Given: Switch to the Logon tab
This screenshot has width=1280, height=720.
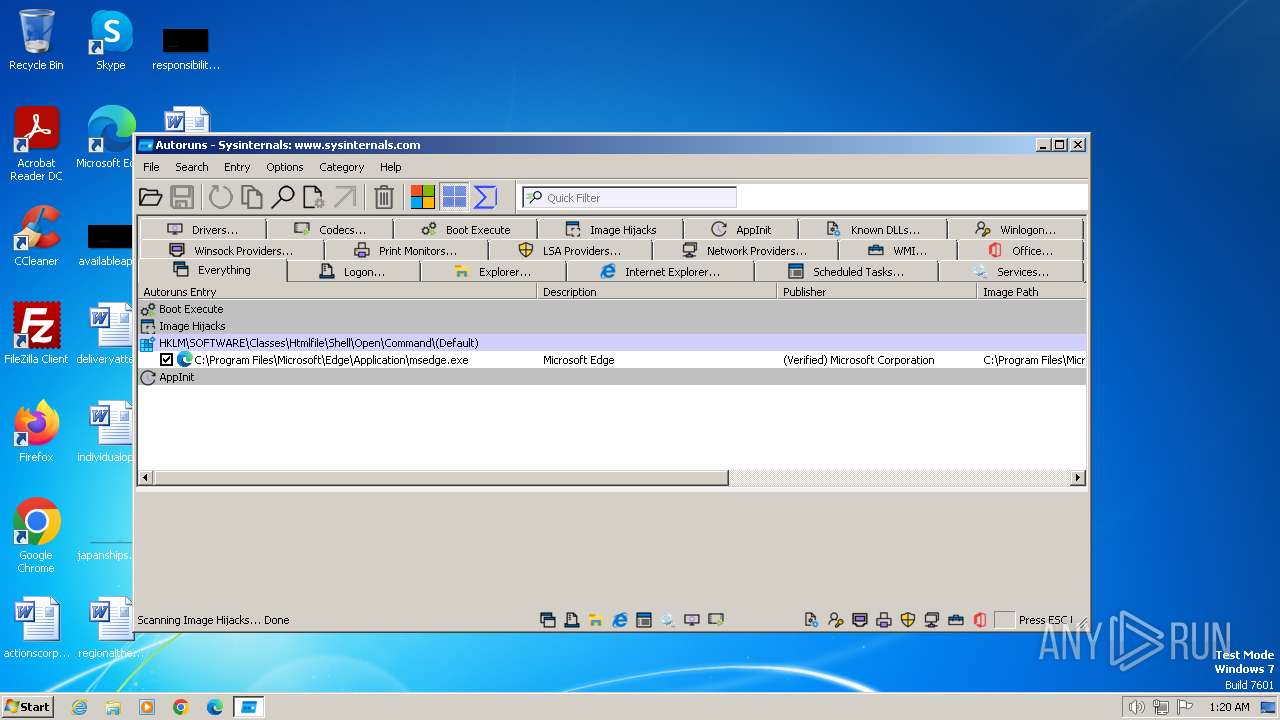Looking at the screenshot, I should click(353, 271).
